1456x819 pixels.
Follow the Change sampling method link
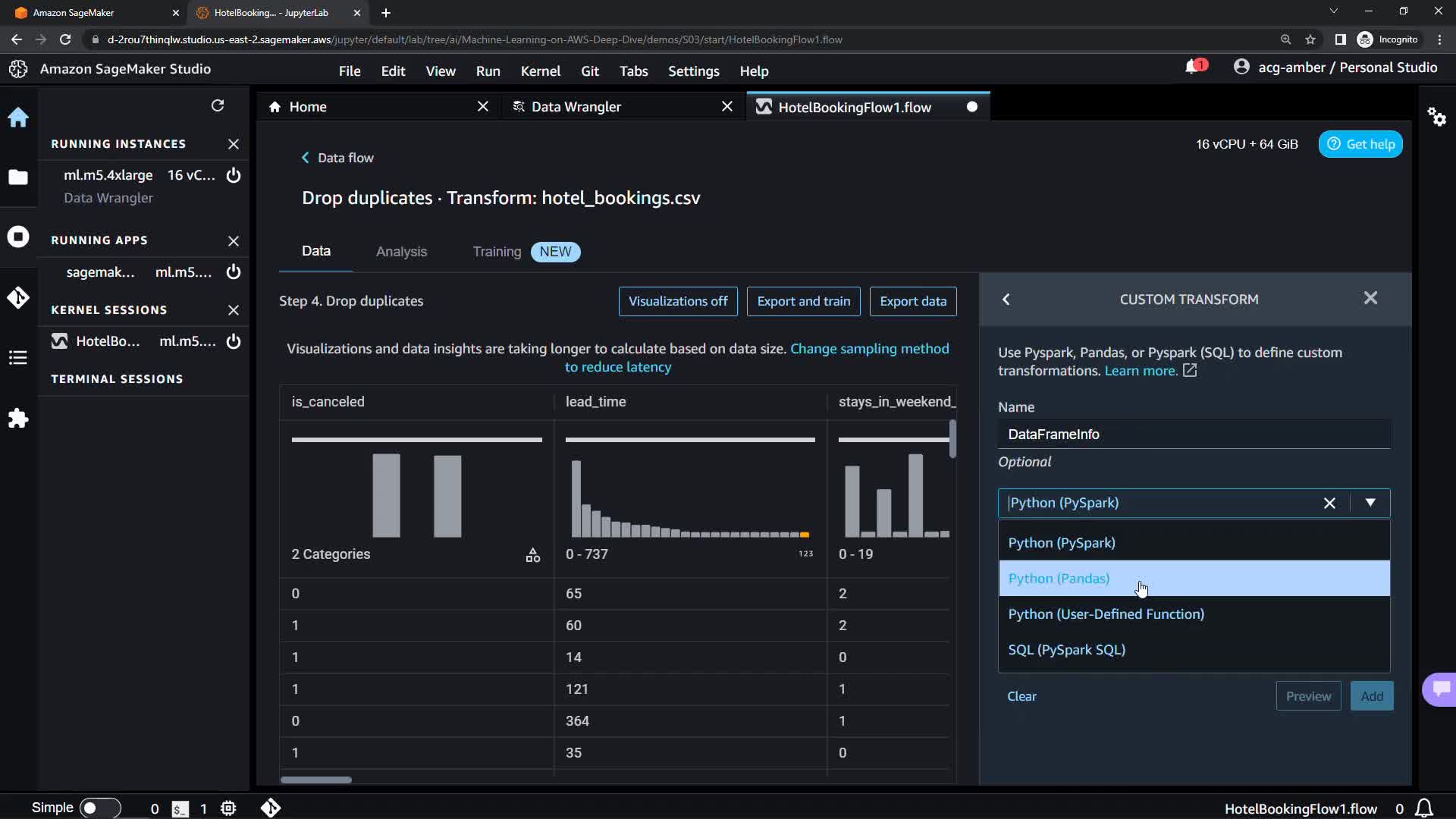869,349
